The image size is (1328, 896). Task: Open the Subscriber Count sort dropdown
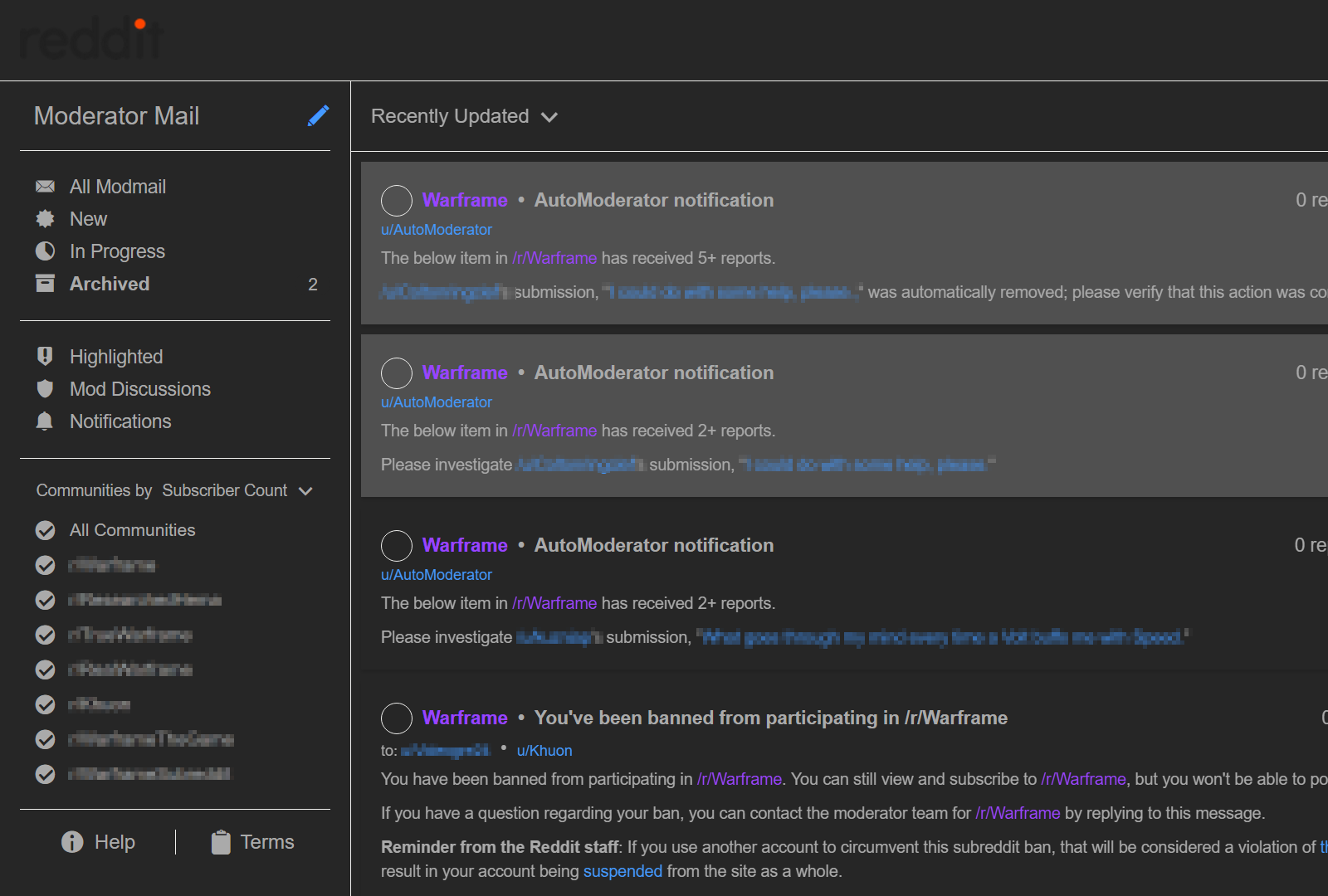[x=237, y=490]
